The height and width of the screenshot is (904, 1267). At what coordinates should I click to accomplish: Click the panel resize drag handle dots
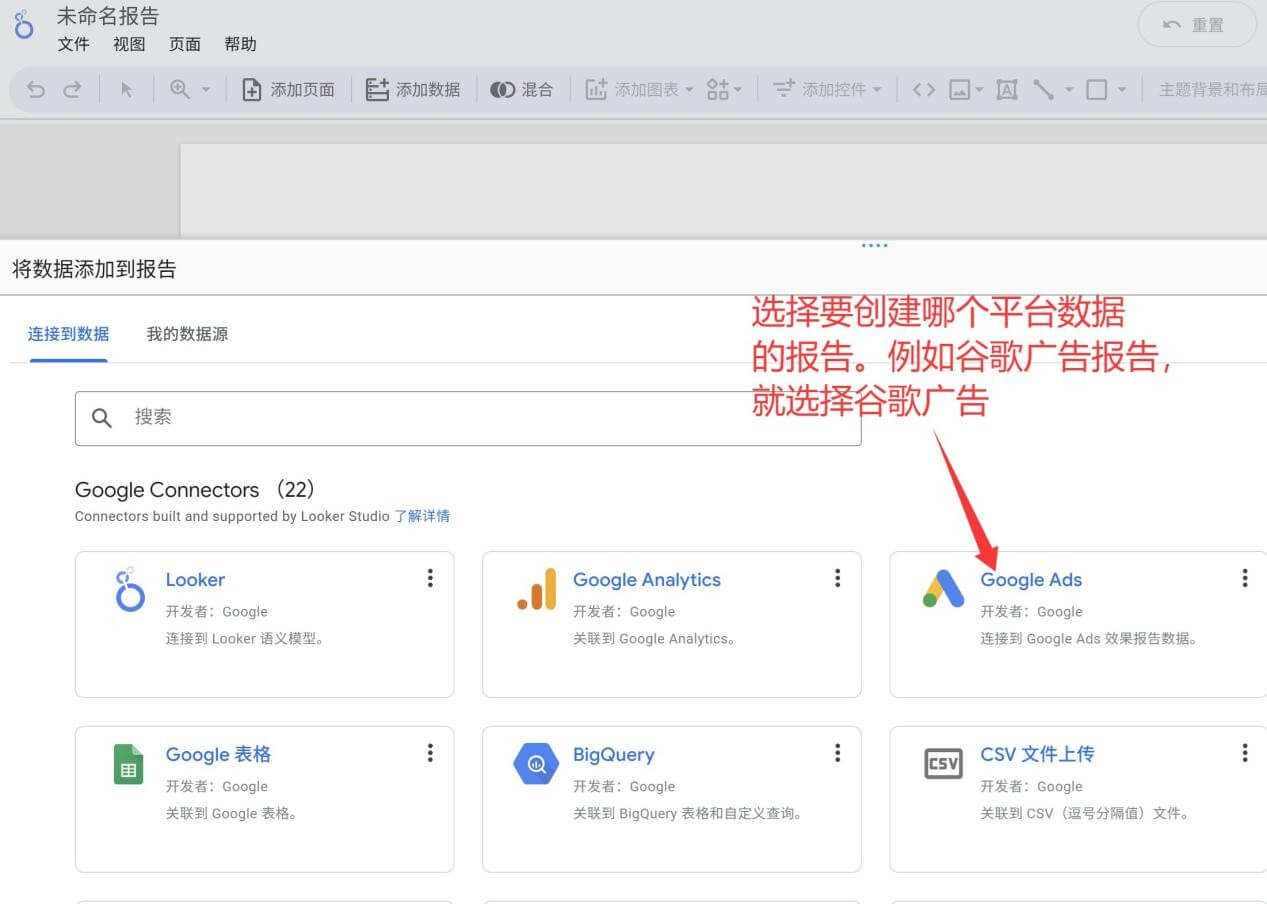click(x=874, y=245)
